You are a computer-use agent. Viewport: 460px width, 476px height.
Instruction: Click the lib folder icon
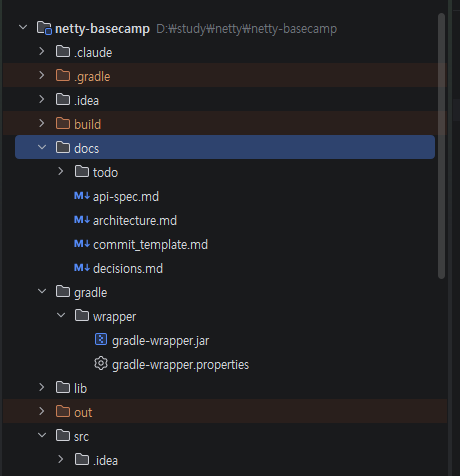63,387
